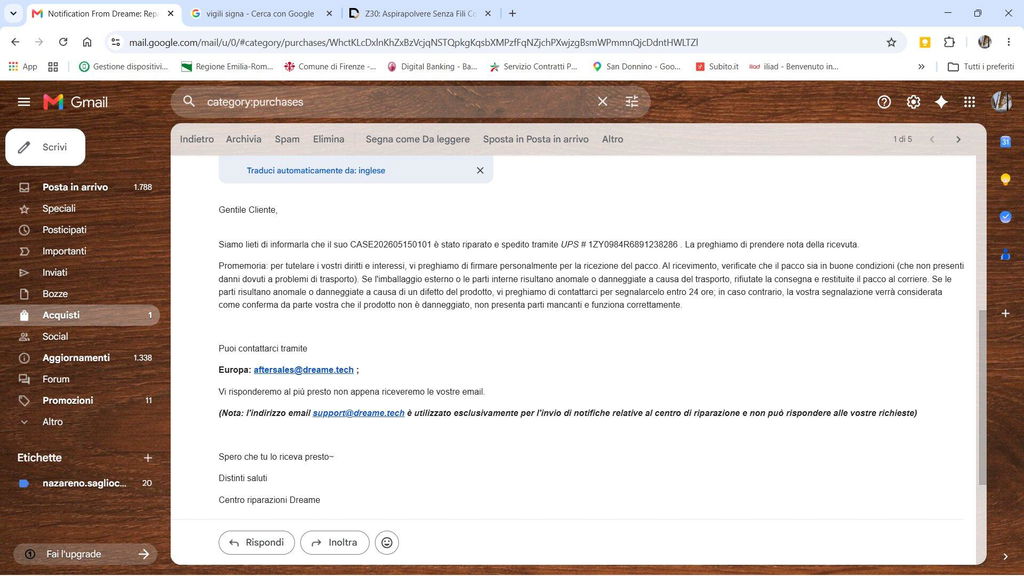Click Traduci automaticamente da: inglese
Viewport: 1024px width, 576px height.
pyautogui.click(x=315, y=170)
